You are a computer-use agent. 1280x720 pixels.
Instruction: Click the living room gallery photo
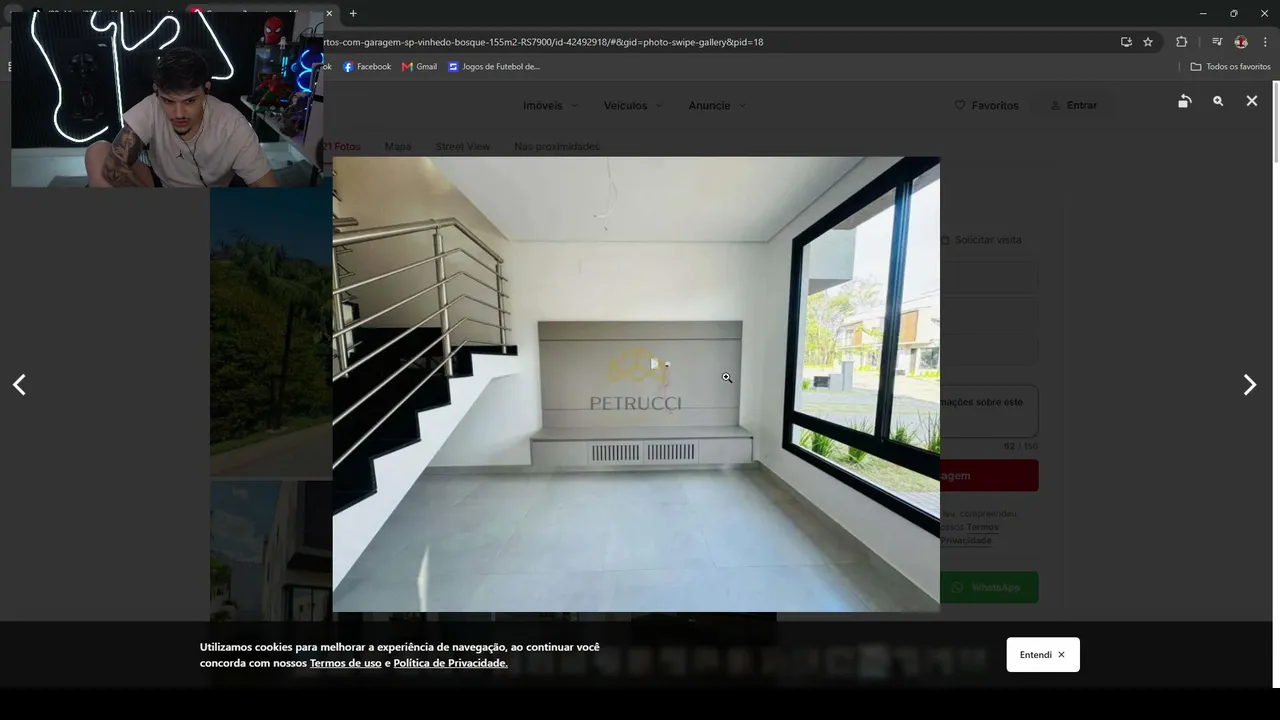[636, 384]
